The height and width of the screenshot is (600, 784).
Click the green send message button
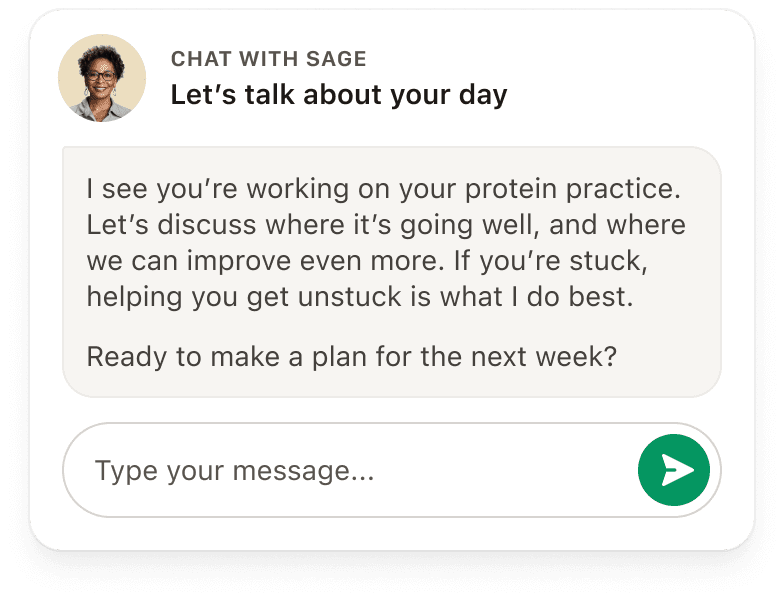[674, 470]
